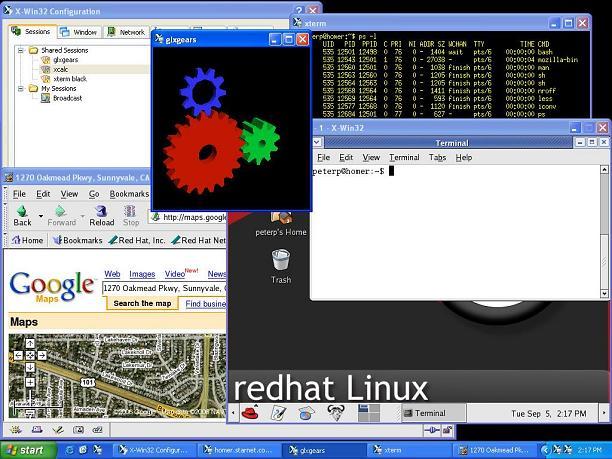Switch to the xterm button on the Windows taskbar
The image size is (612, 459).
point(410,450)
